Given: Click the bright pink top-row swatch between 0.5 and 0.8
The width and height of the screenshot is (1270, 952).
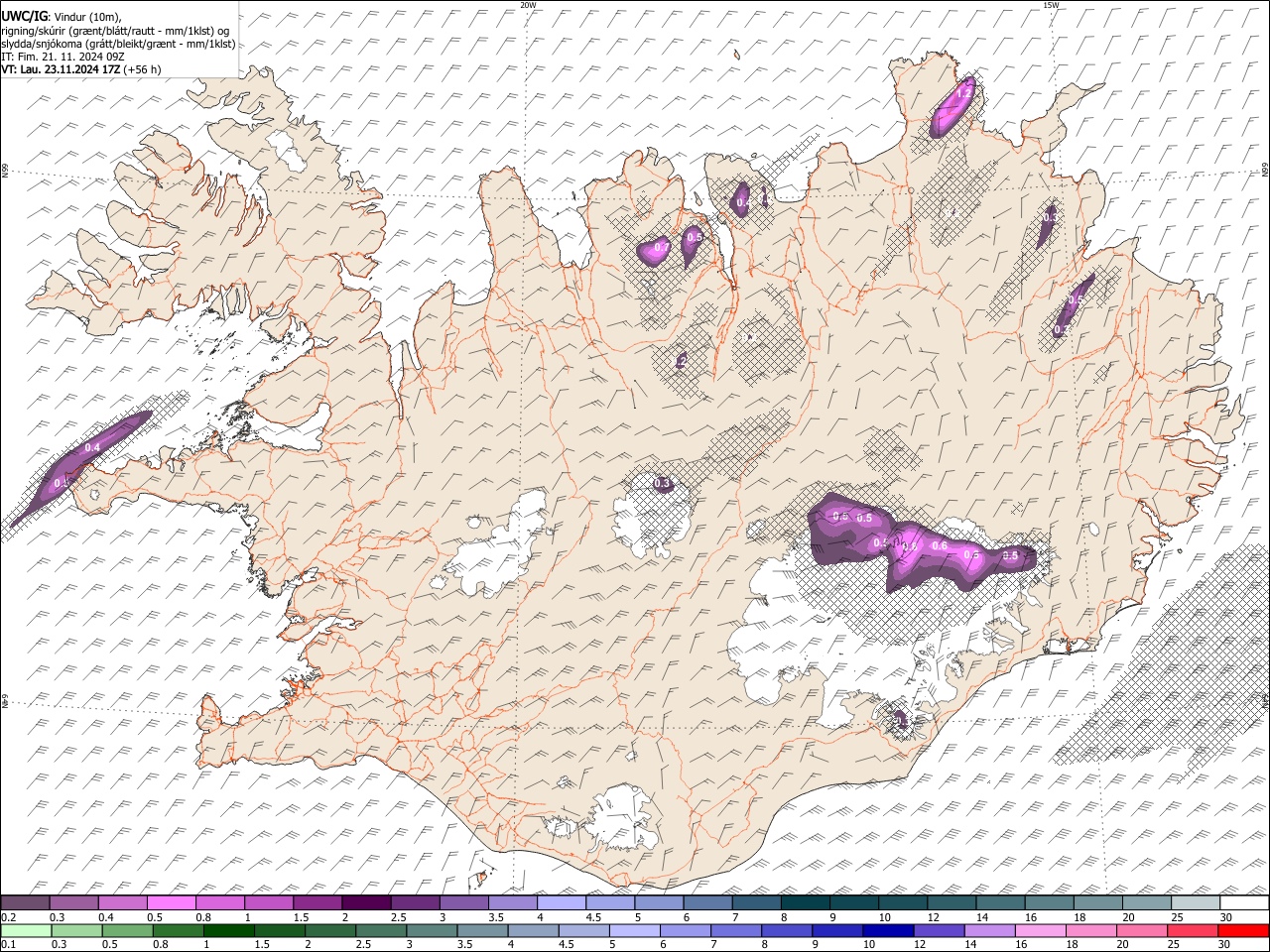Looking at the screenshot, I should (173, 902).
